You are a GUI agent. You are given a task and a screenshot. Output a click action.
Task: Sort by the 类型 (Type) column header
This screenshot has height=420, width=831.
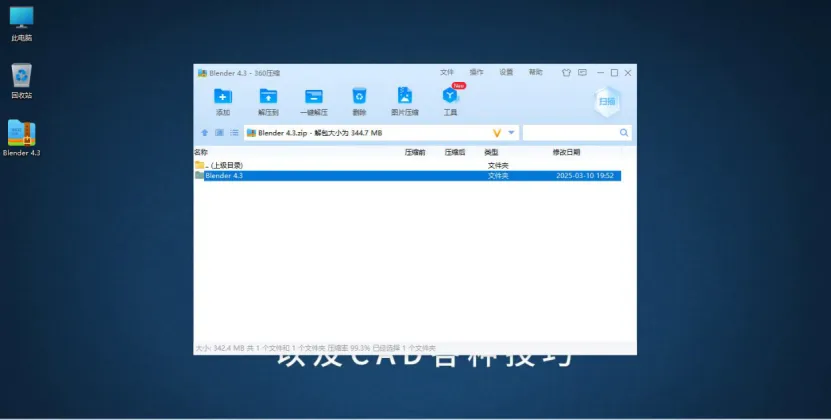click(491, 152)
